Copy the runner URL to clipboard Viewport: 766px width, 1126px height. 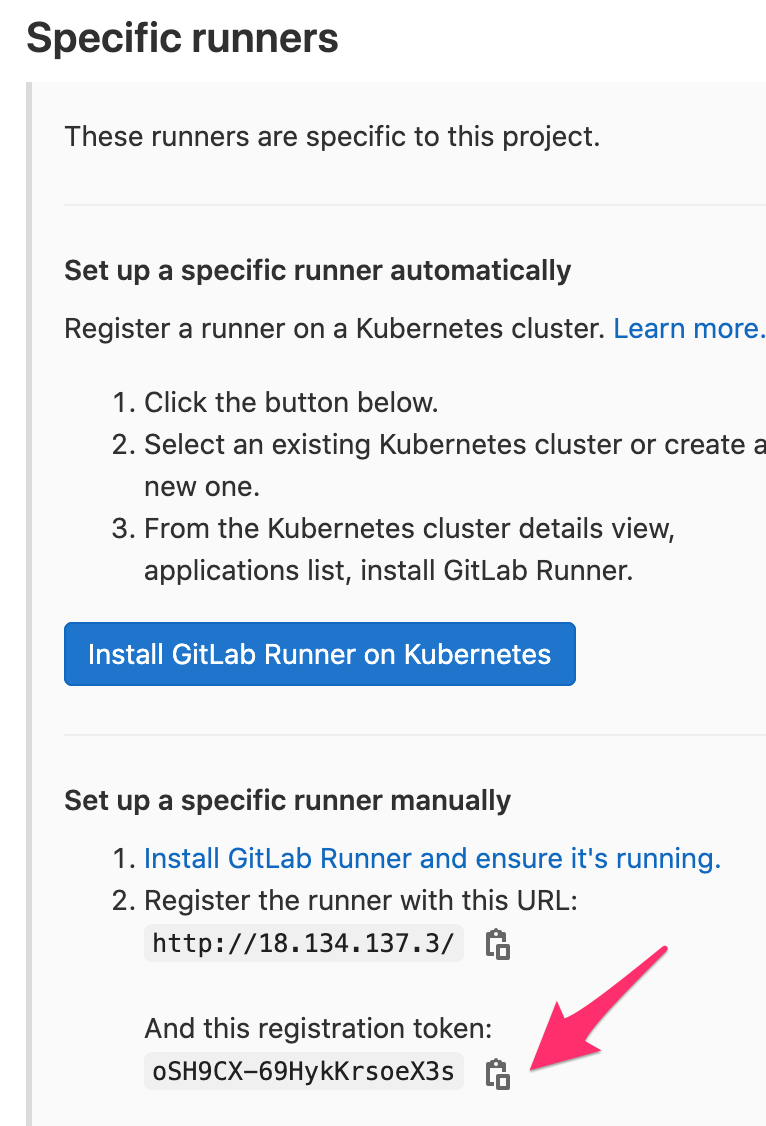(x=498, y=944)
